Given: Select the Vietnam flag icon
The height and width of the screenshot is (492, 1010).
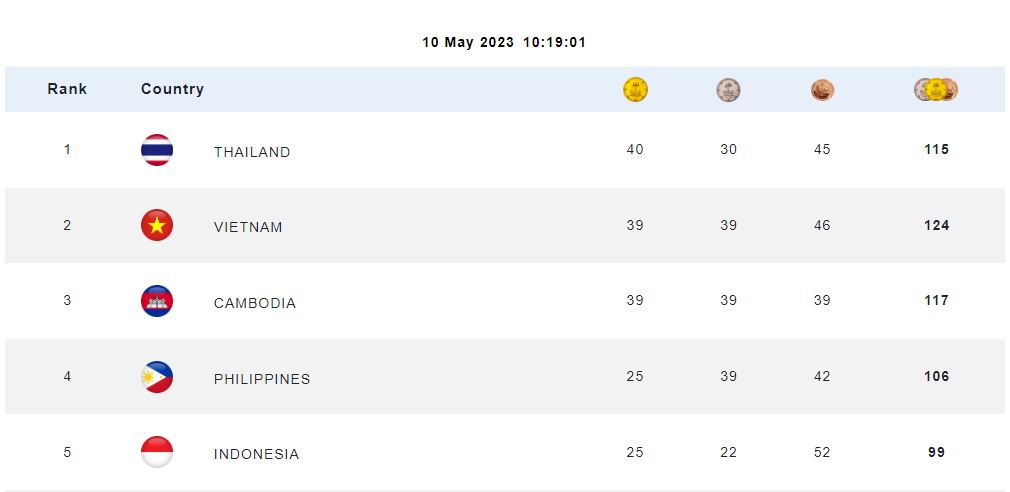Looking at the screenshot, I should click(157, 225).
